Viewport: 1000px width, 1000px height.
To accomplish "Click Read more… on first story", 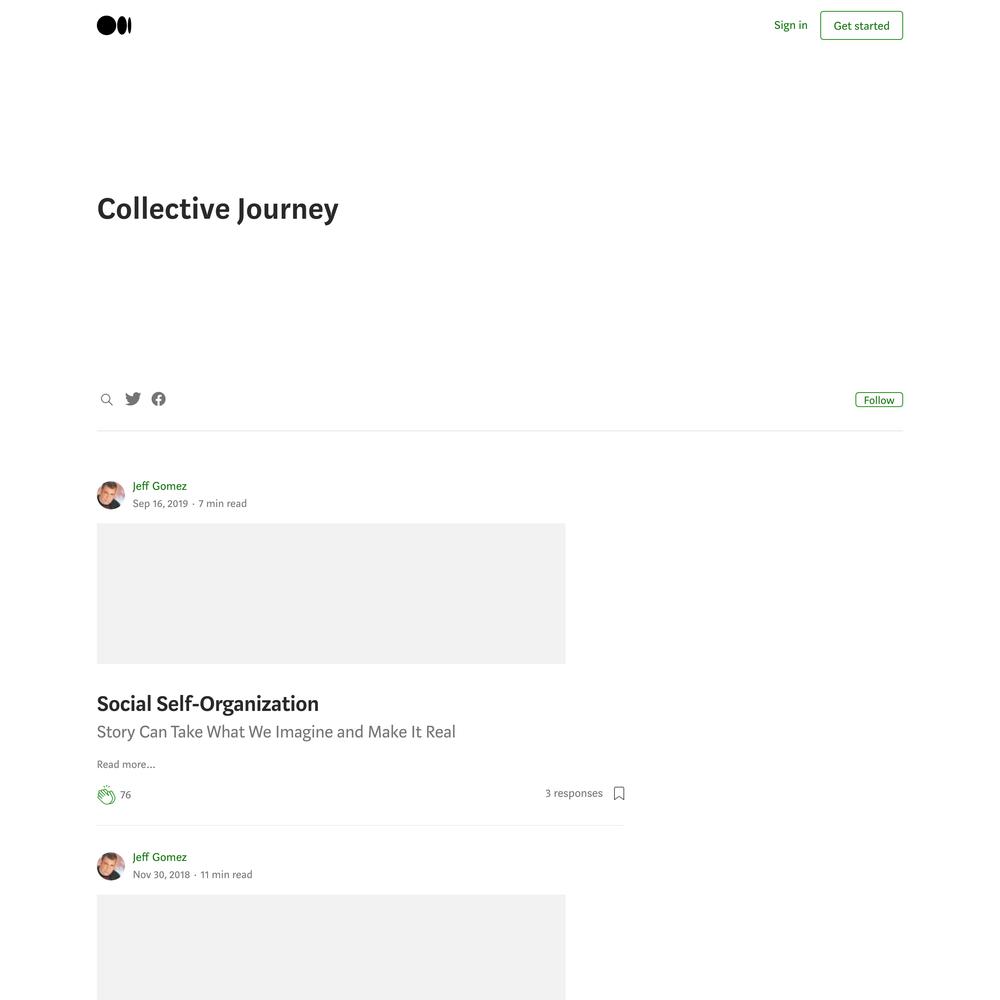I will (126, 764).
